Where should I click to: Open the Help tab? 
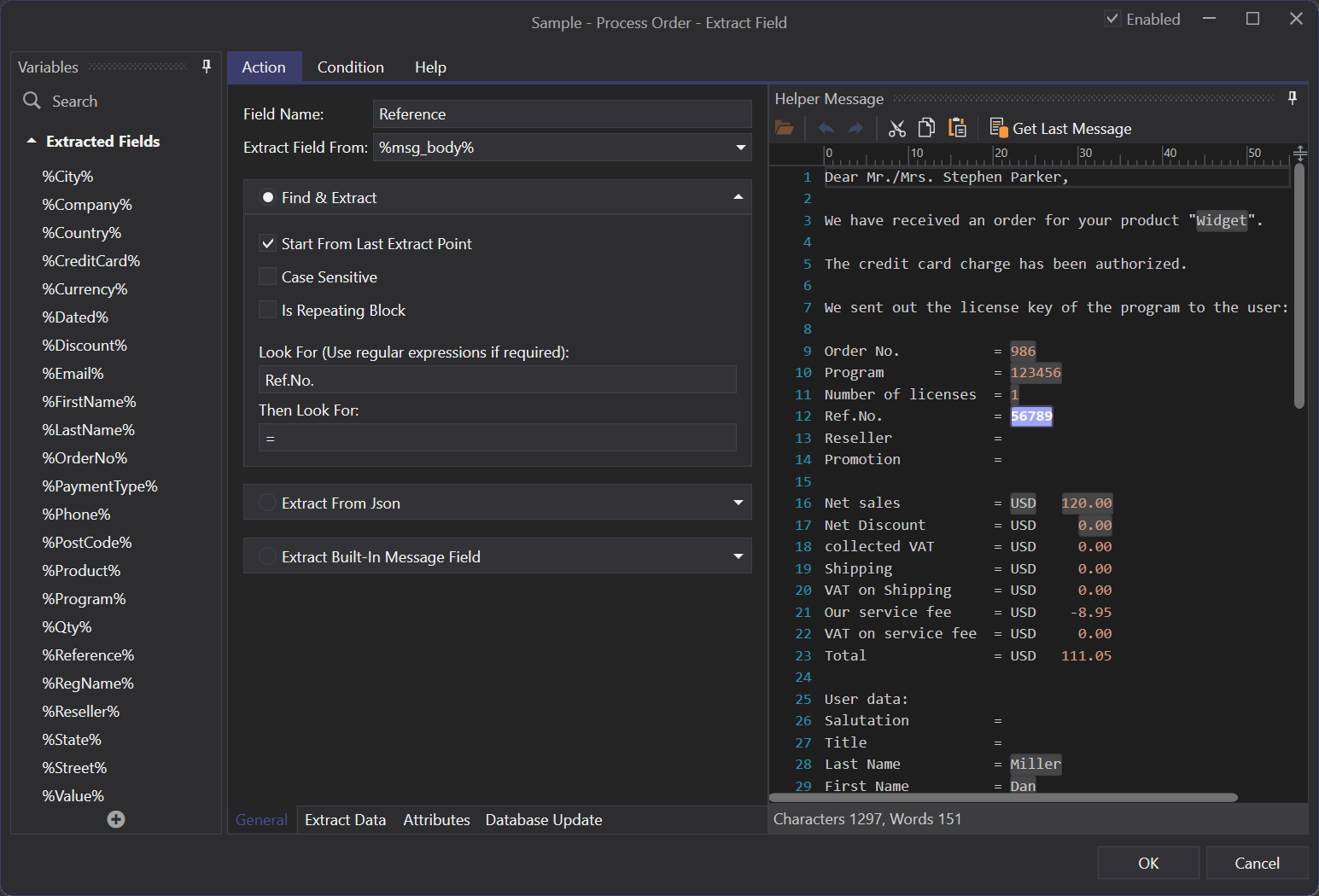430,67
